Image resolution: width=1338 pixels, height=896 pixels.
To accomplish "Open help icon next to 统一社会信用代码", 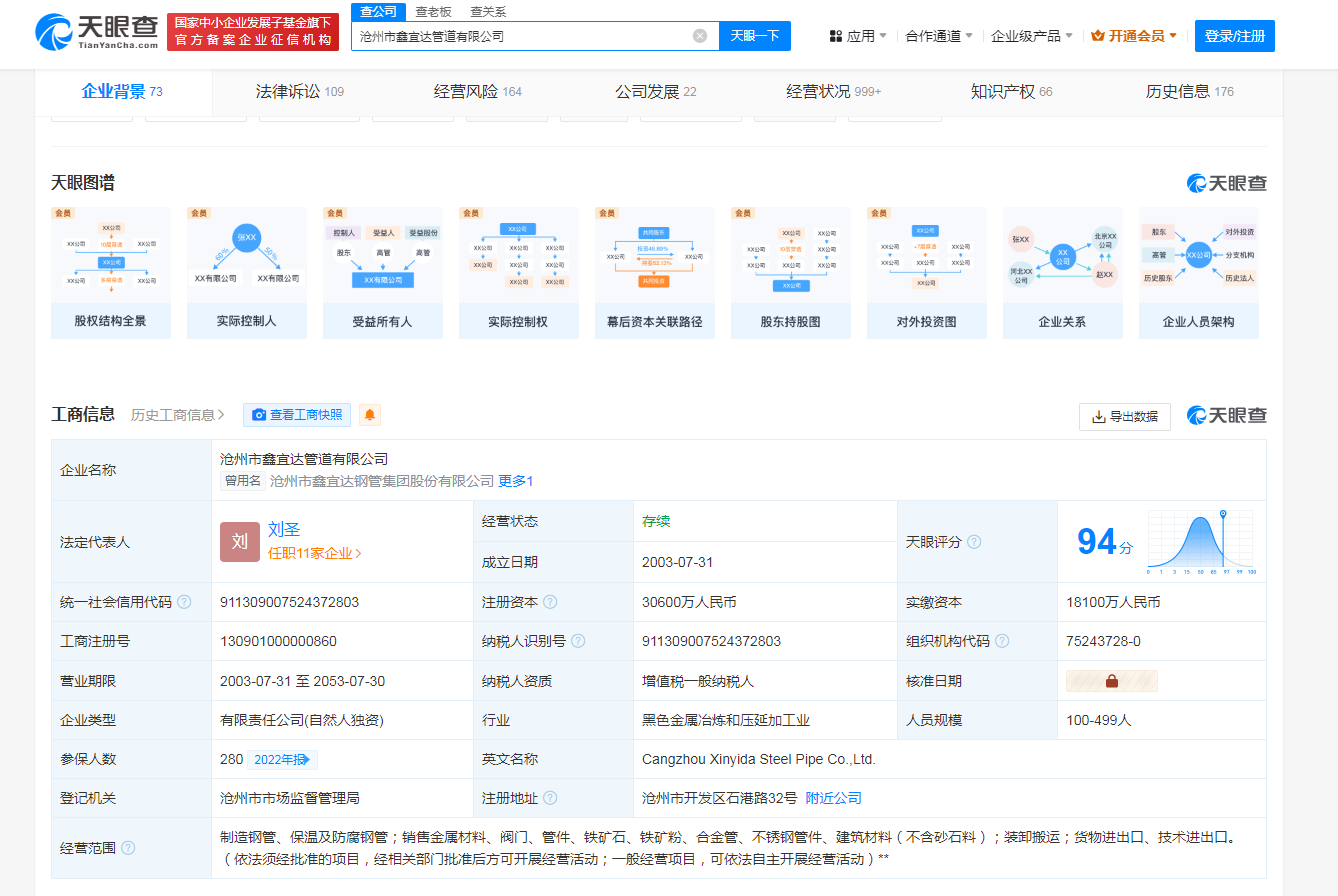I will (x=184, y=602).
